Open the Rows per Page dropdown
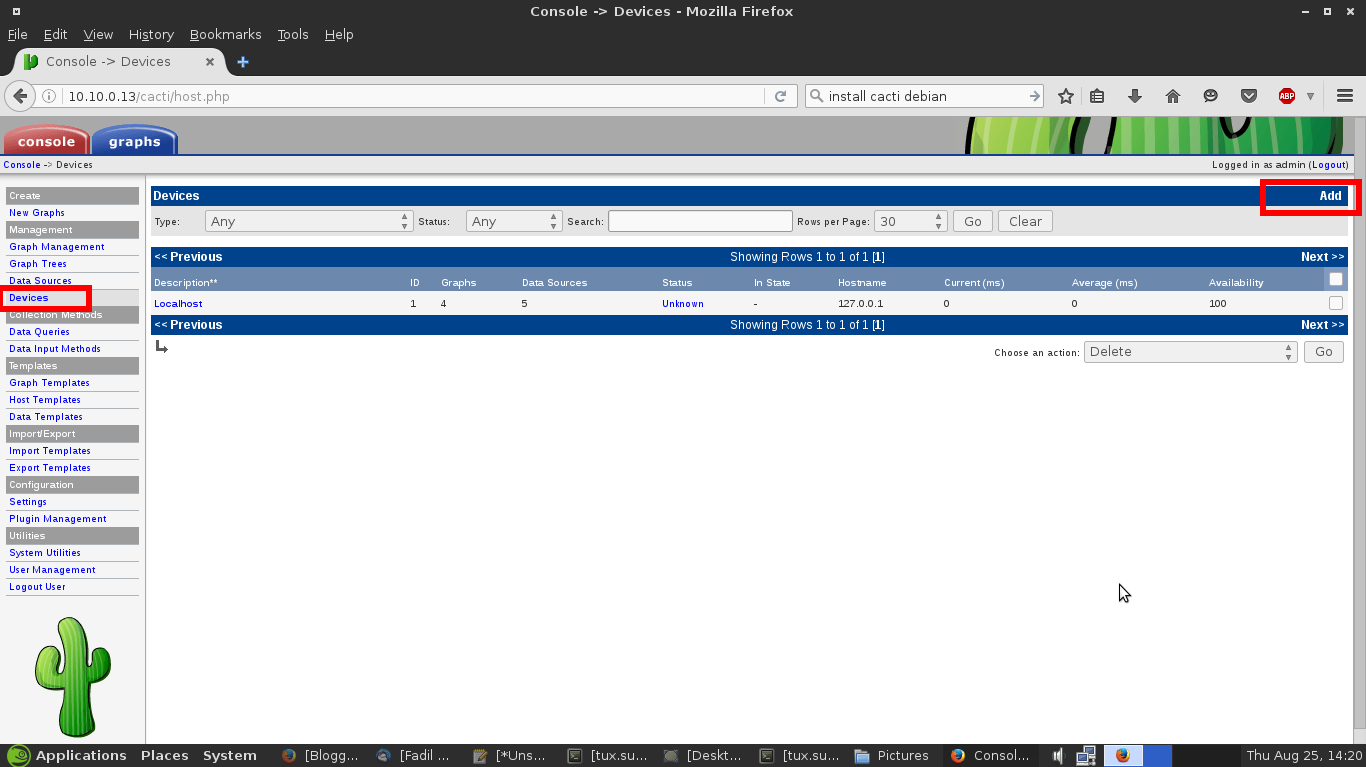The width and height of the screenshot is (1366, 767). (x=910, y=221)
